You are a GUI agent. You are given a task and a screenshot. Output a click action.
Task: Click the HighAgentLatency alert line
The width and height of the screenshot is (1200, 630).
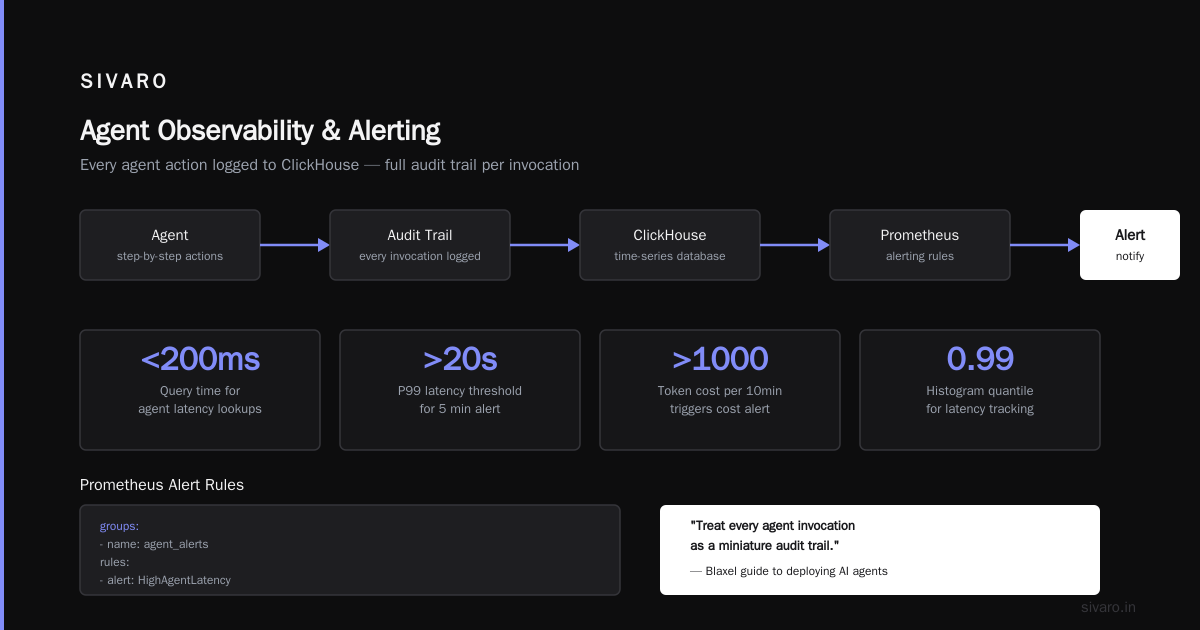165,580
